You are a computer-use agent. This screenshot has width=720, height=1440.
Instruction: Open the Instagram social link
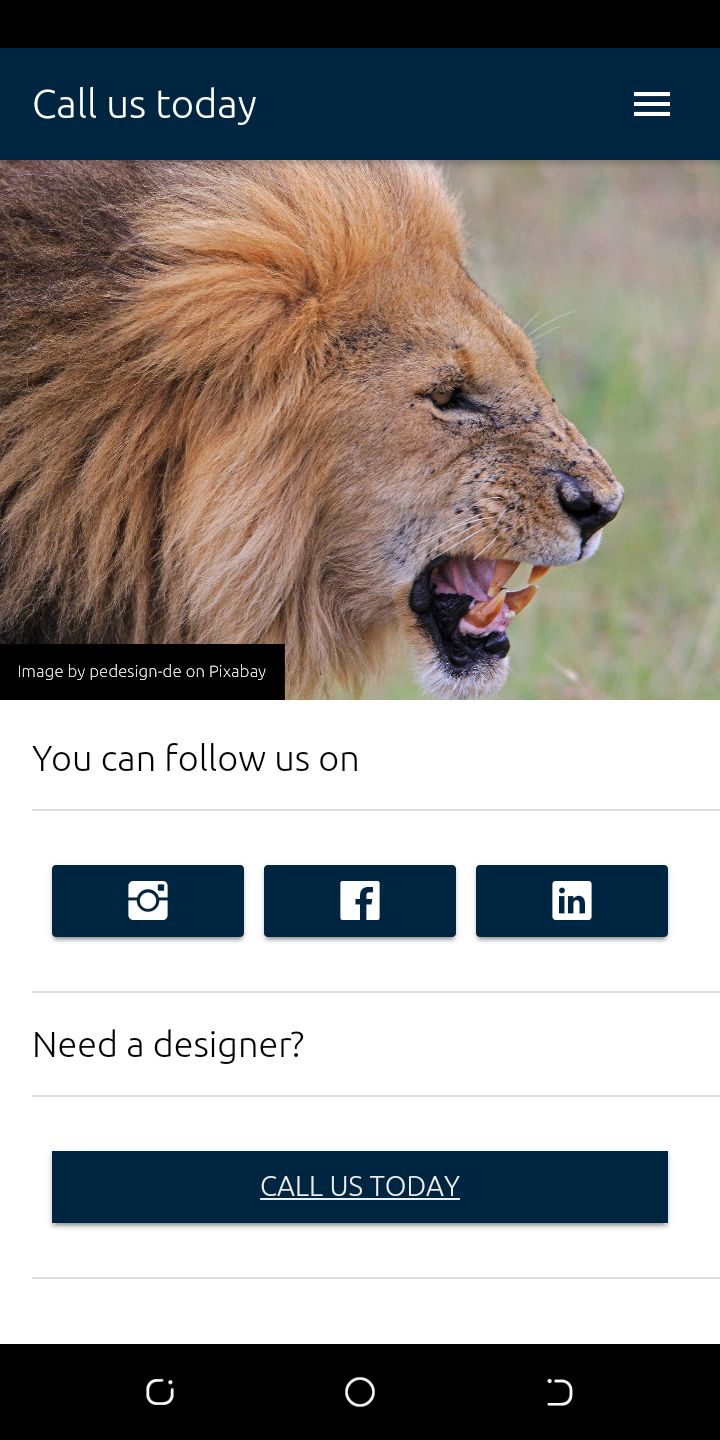(x=148, y=901)
